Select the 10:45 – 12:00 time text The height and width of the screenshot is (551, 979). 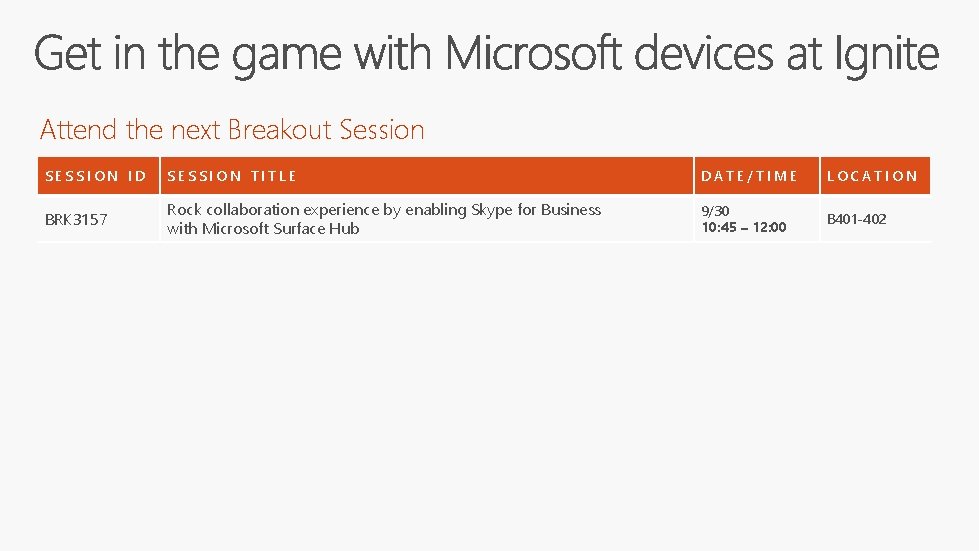click(743, 228)
